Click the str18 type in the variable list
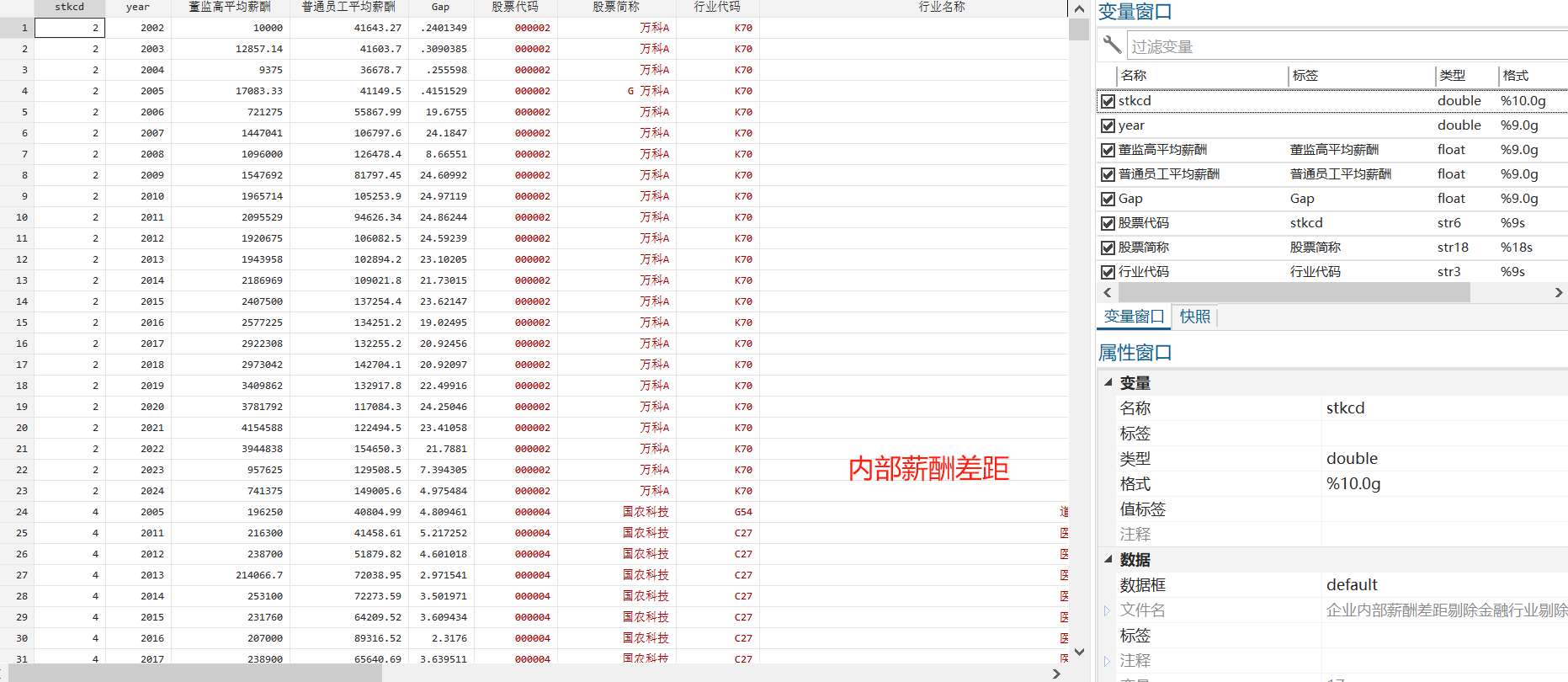This screenshot has width=1568, height=682. pos(1453,248)
